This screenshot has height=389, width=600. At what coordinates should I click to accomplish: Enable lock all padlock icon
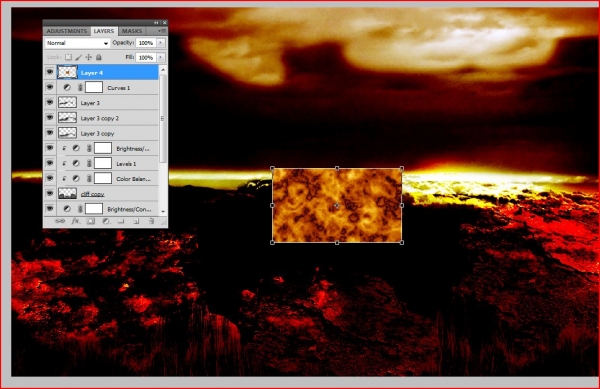99,57
